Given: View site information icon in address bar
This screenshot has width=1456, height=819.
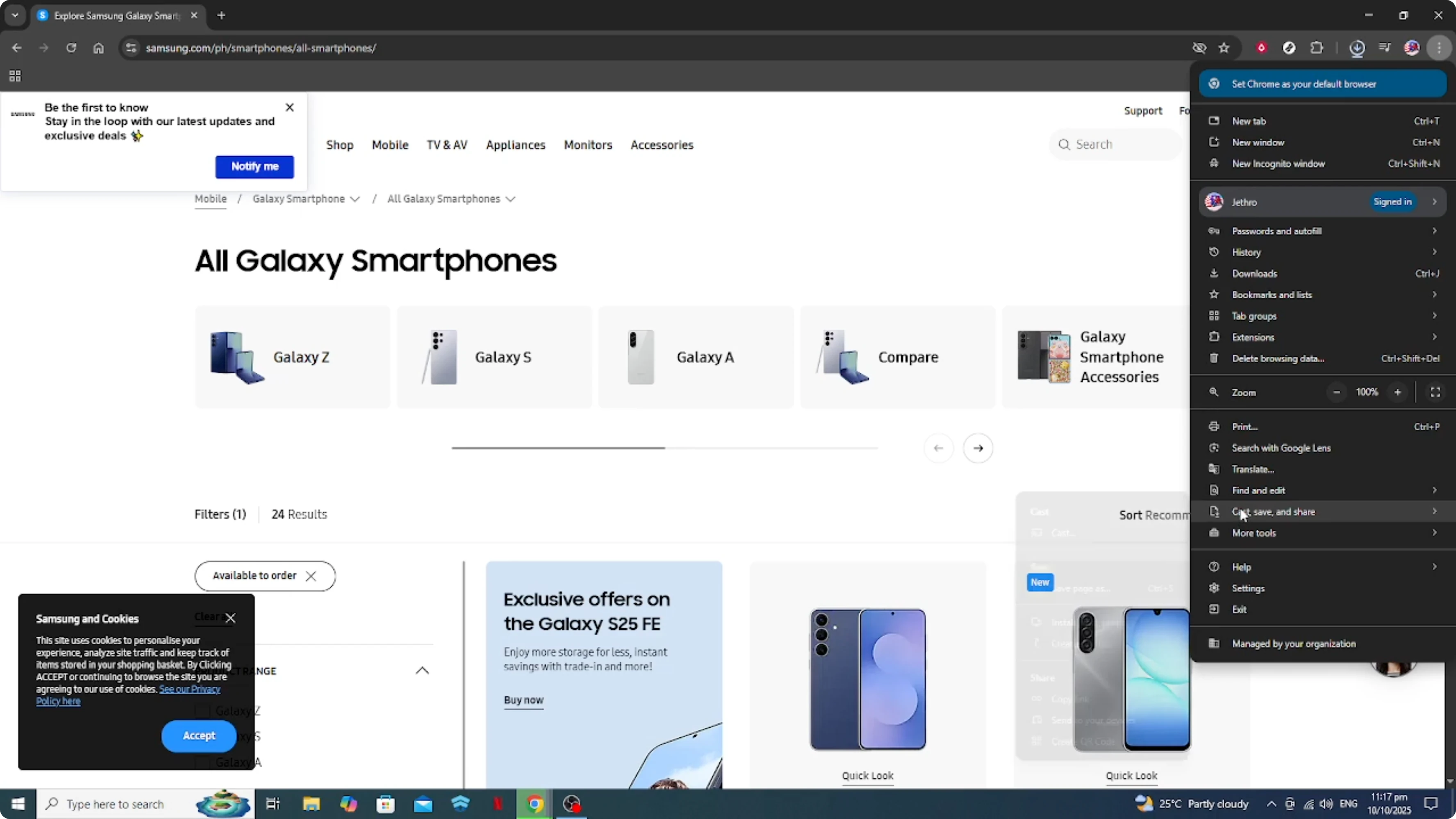Looking at the screenshot, I should (131, 48).
